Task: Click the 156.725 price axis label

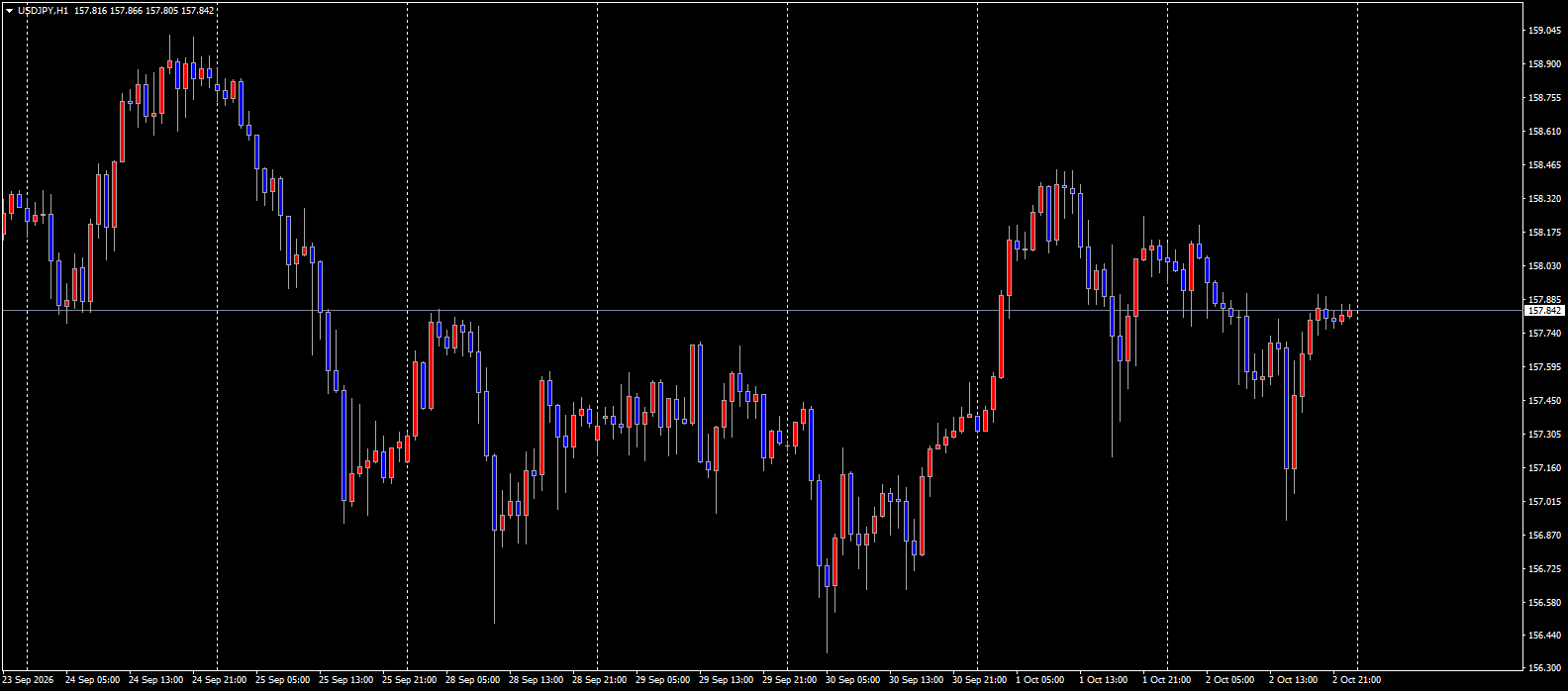Action: pyautogui.click(x=1545, y=569)
